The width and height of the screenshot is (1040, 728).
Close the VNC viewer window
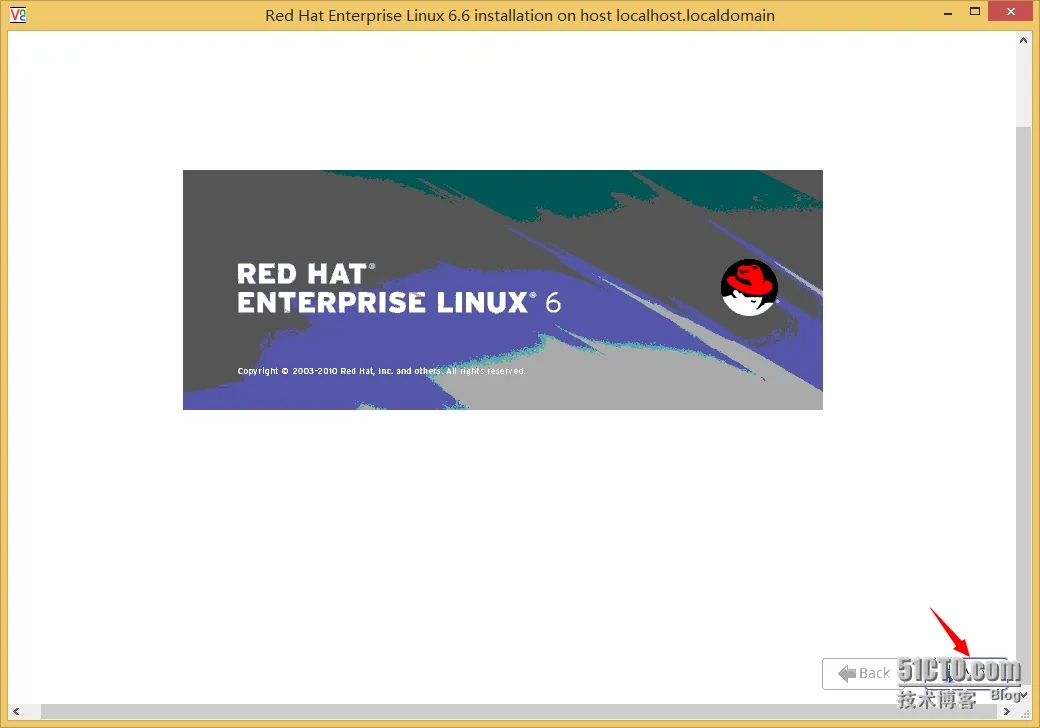tap(1011, 11)
